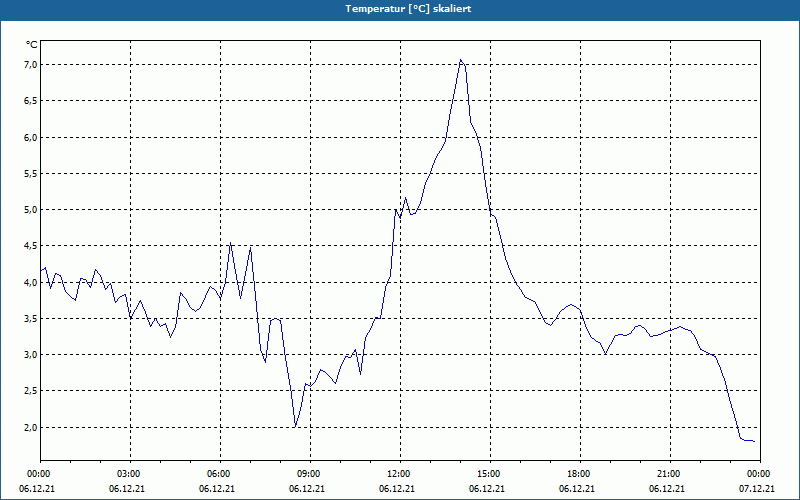Click the 06:00 time label
800x500 pixels.
[x=220, y=474]
